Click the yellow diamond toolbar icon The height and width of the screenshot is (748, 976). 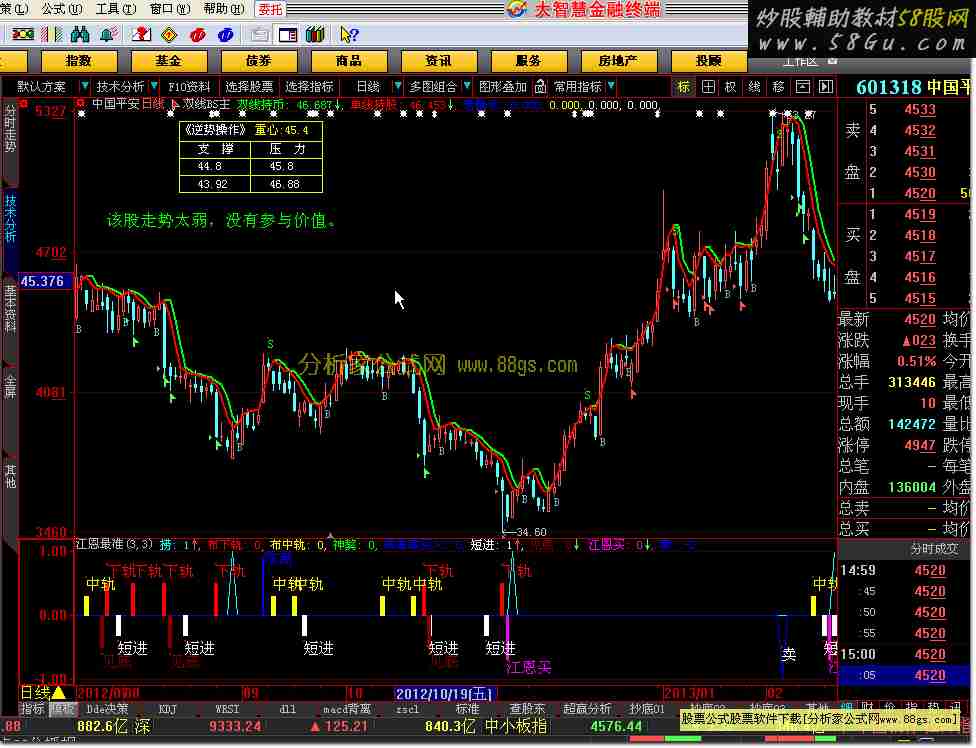tap(169, 34)
